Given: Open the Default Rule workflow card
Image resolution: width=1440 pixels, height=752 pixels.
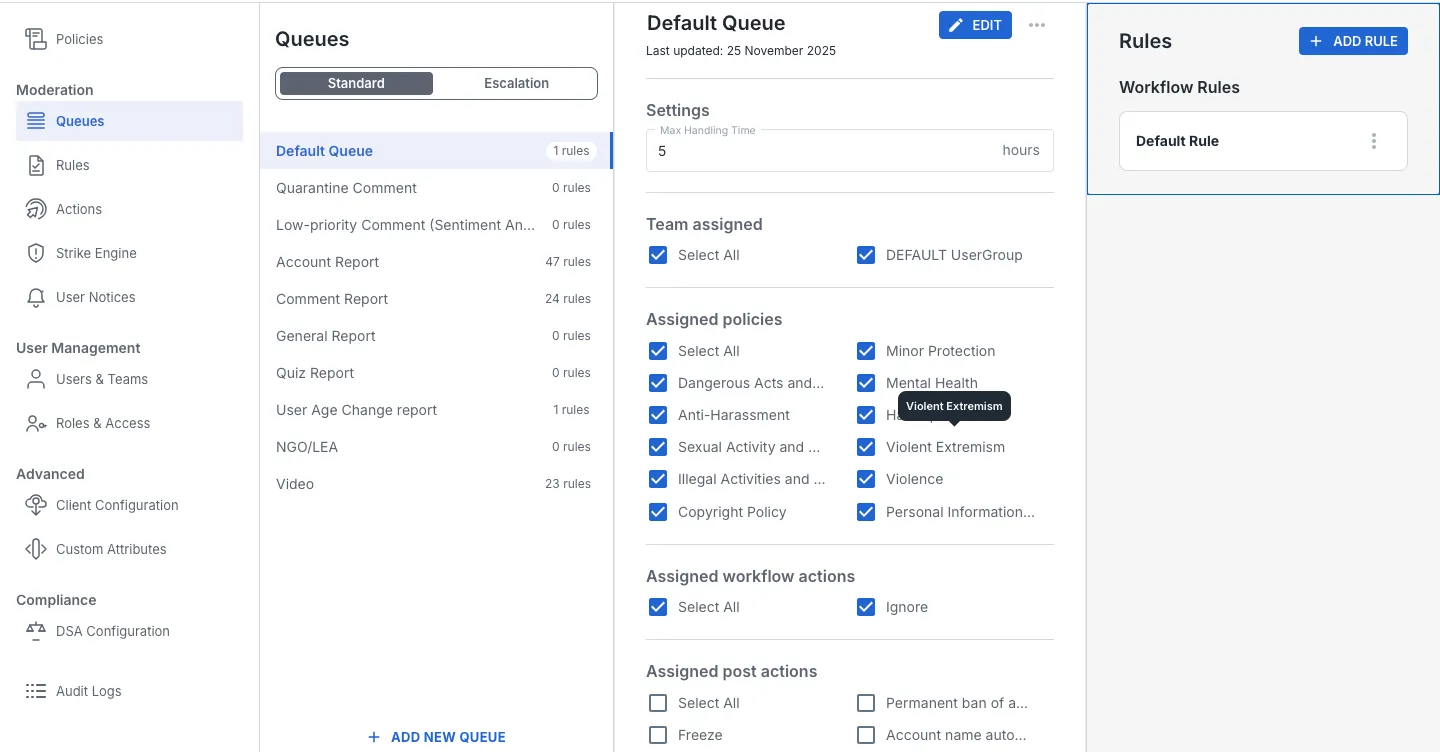Looking at the screenshot, I should (x=1263, y=141).
